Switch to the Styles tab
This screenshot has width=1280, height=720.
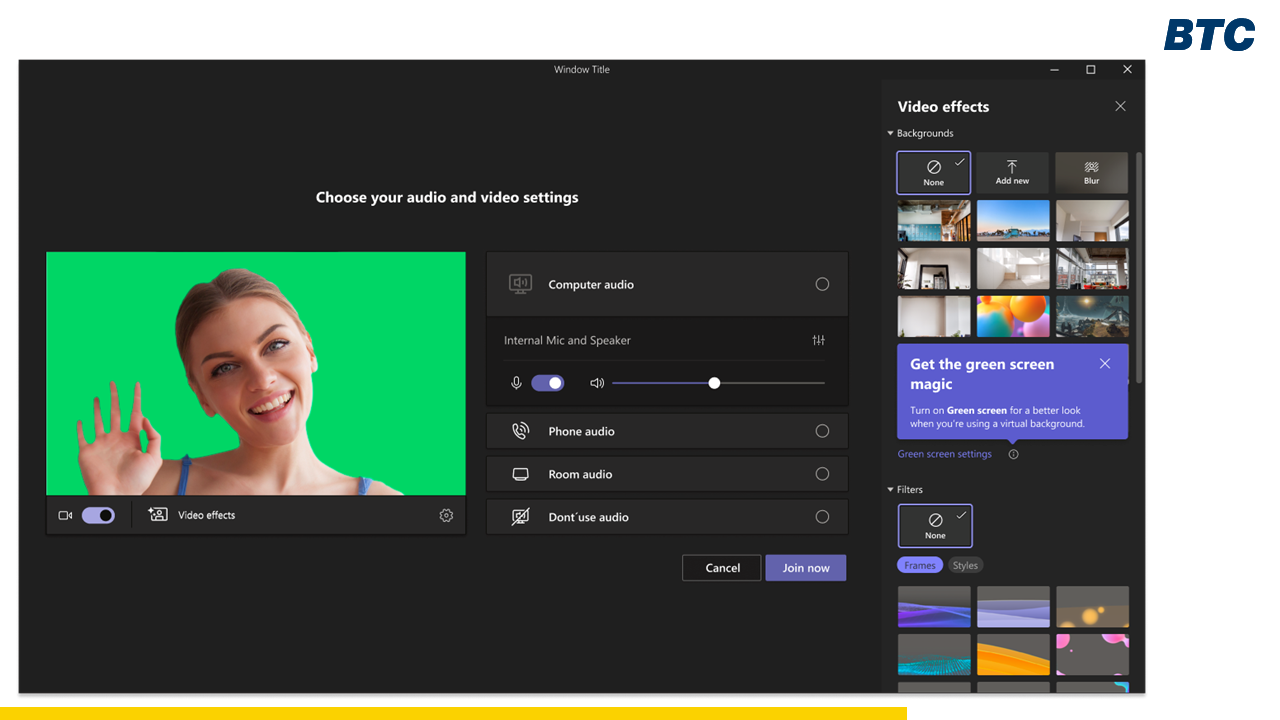tap(965, 565)
